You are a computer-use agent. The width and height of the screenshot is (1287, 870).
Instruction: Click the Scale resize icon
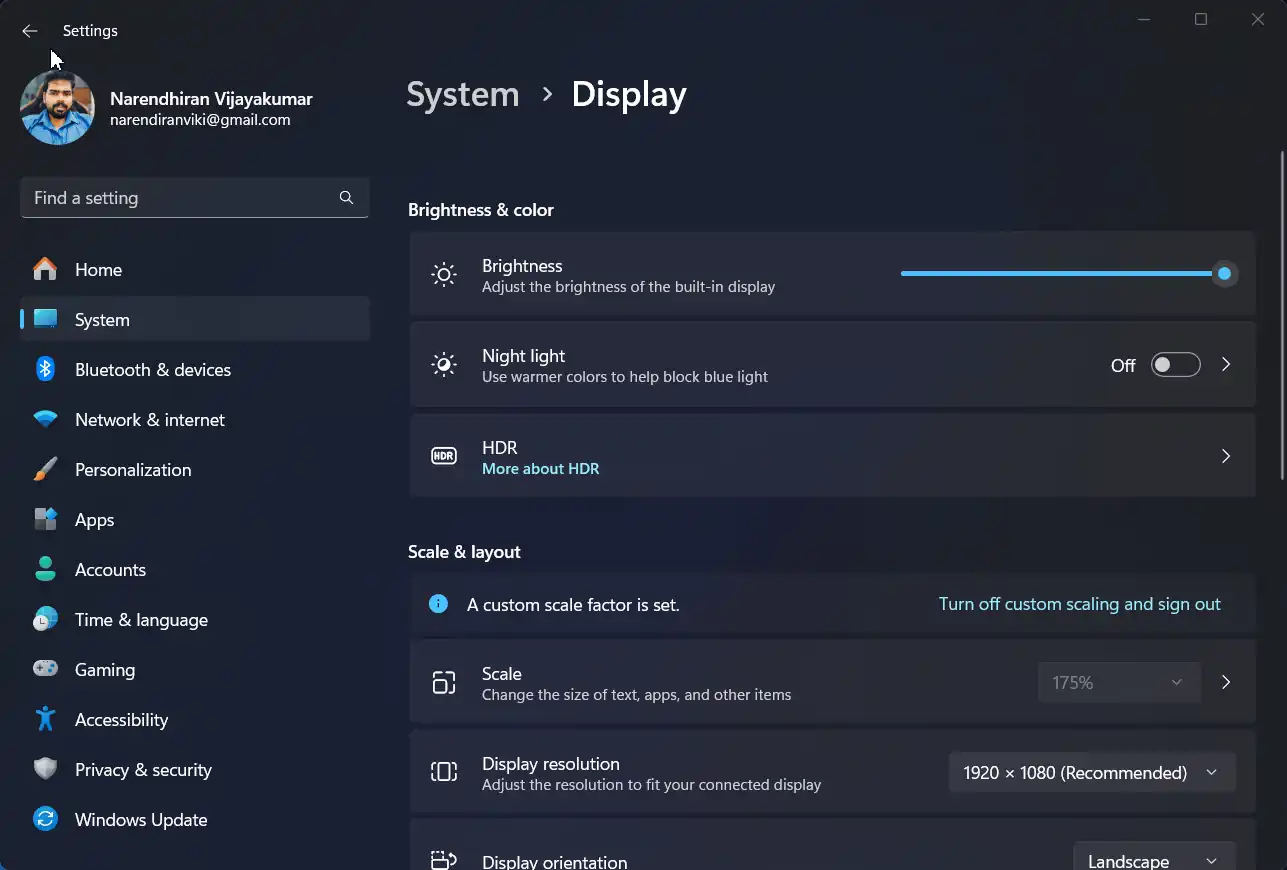[444, 682]
